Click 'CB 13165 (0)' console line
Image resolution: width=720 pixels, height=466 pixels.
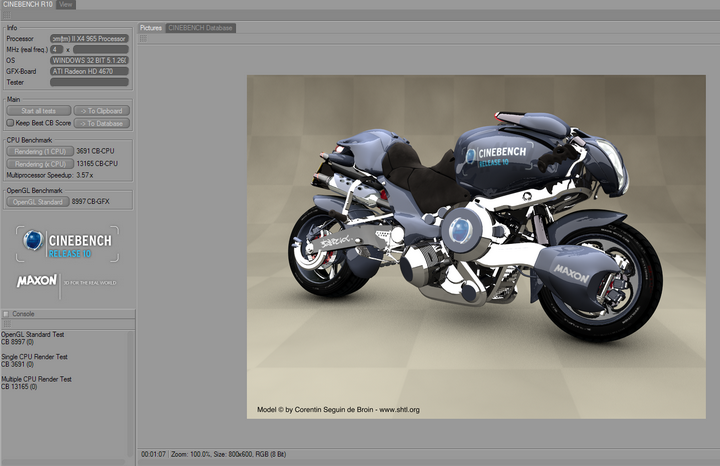coord(19,387)
